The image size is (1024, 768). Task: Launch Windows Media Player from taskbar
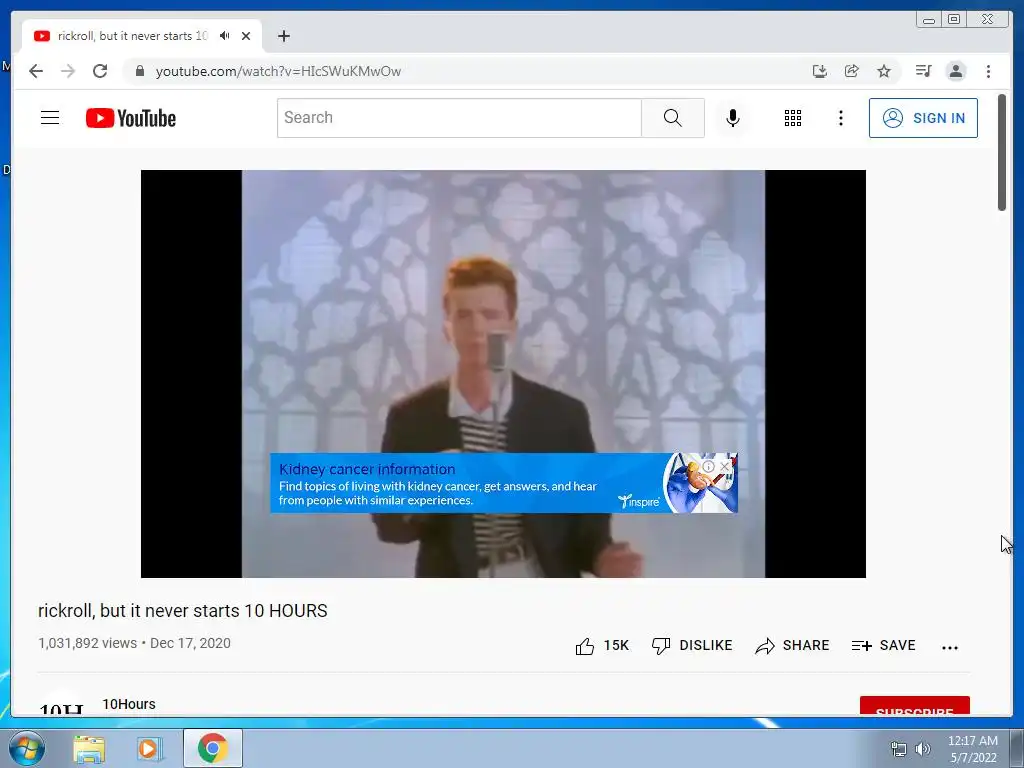(x=149, y=748)
